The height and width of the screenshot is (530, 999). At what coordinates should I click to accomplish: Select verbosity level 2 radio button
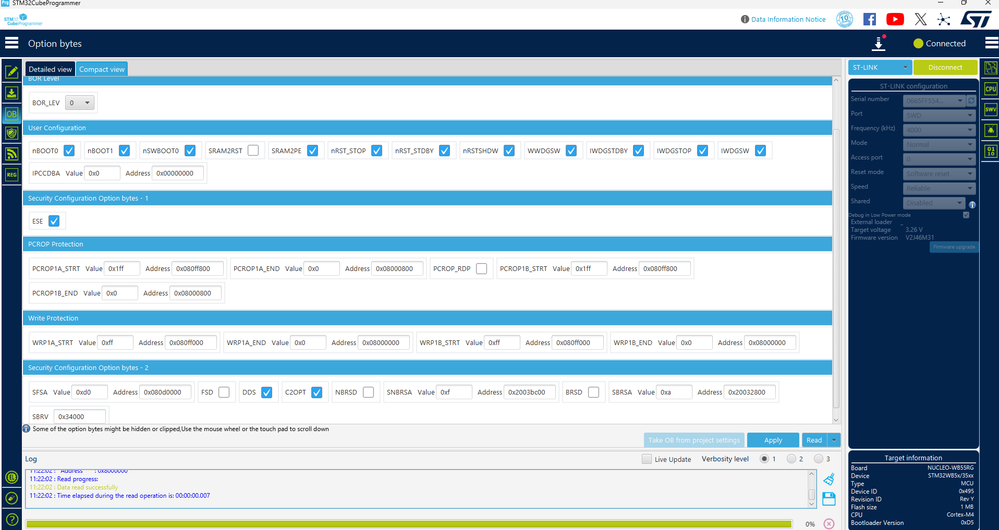pyautogui.click(x=791, y=459)
